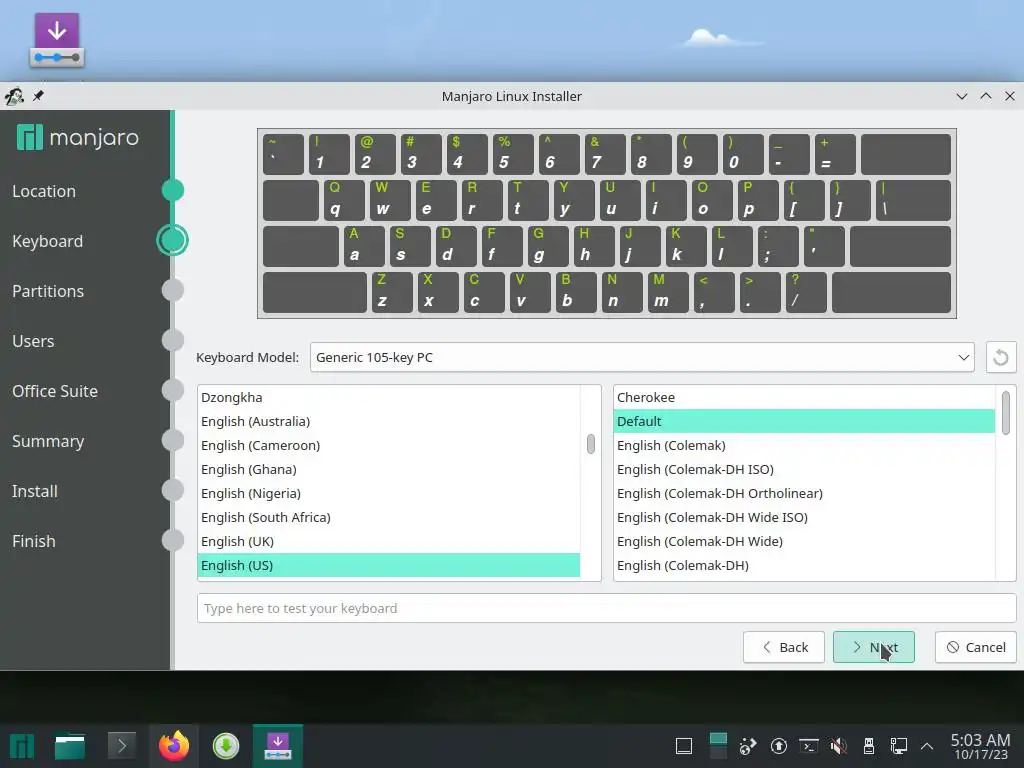This screenshot has height=768, width=1024.
Task: Switch to the installer taskbar entry
Action: [278, 746]
